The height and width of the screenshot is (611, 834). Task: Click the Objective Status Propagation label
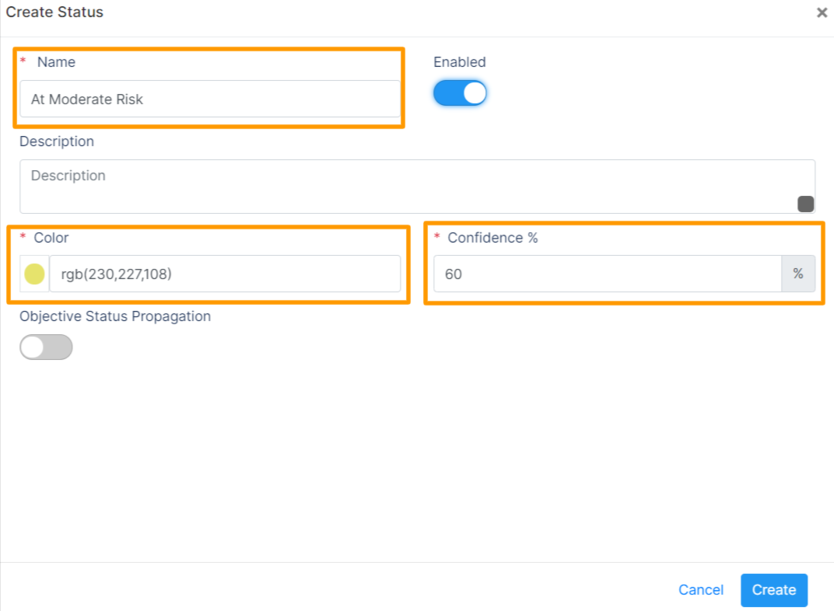[115, 316]
